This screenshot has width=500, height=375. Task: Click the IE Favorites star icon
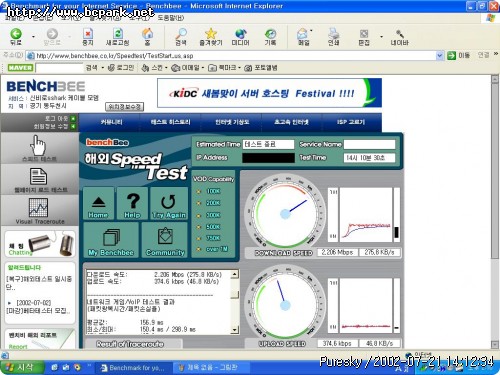211,37
